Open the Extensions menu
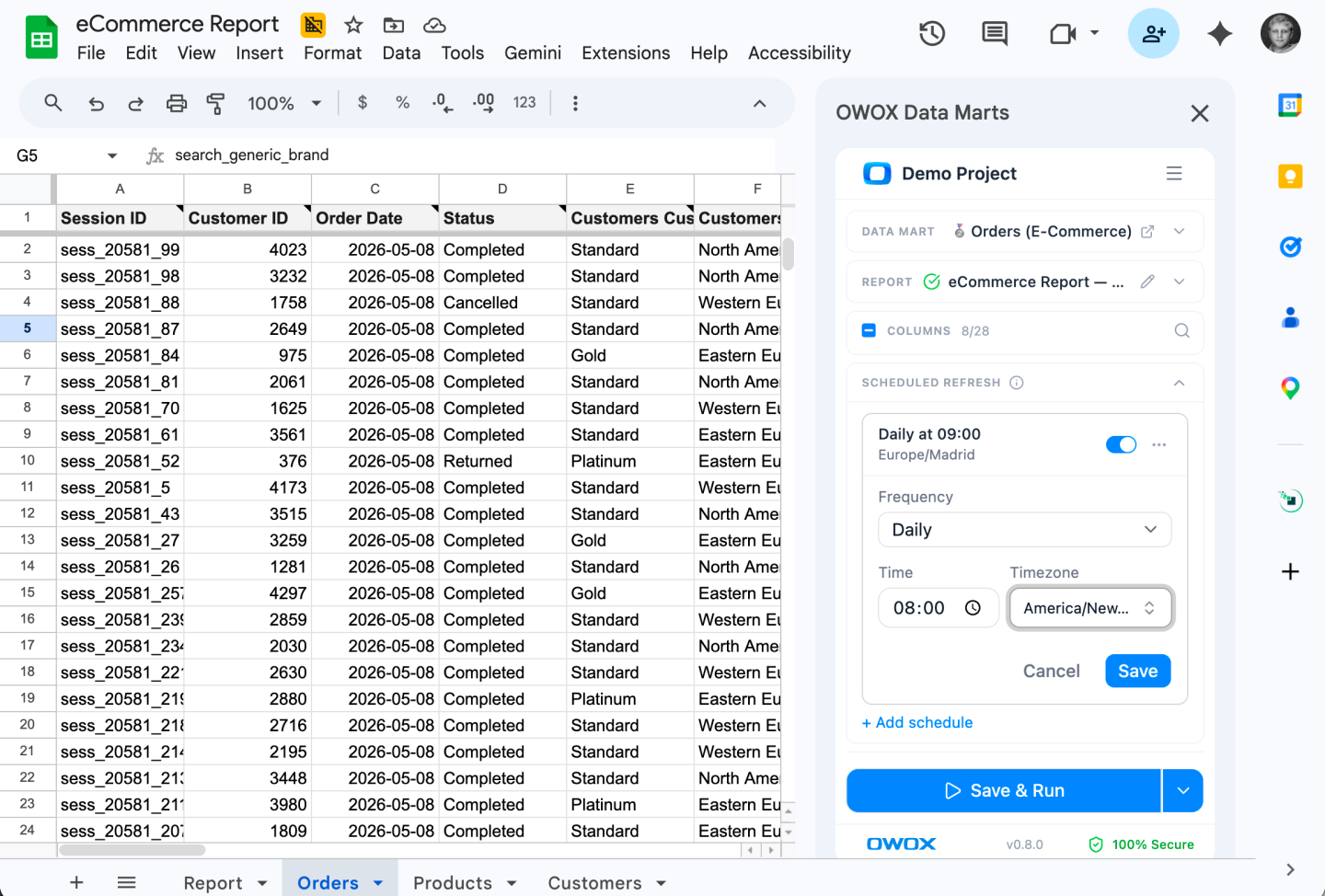 [626, 53]
